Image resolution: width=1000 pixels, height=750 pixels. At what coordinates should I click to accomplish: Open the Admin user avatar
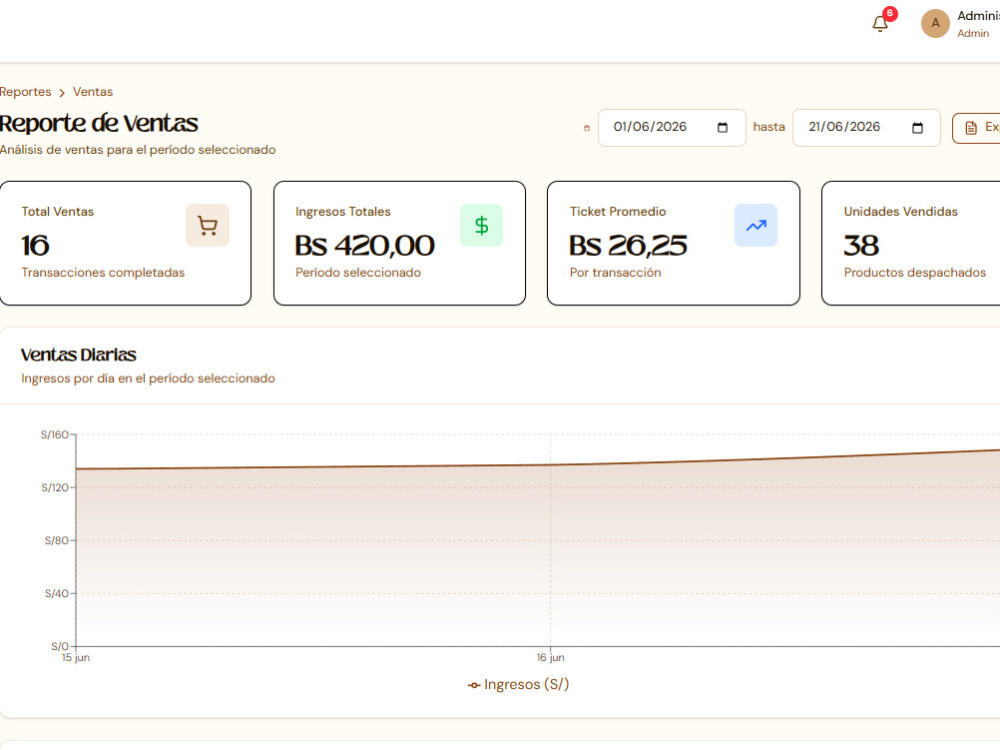tap(935, 24)
